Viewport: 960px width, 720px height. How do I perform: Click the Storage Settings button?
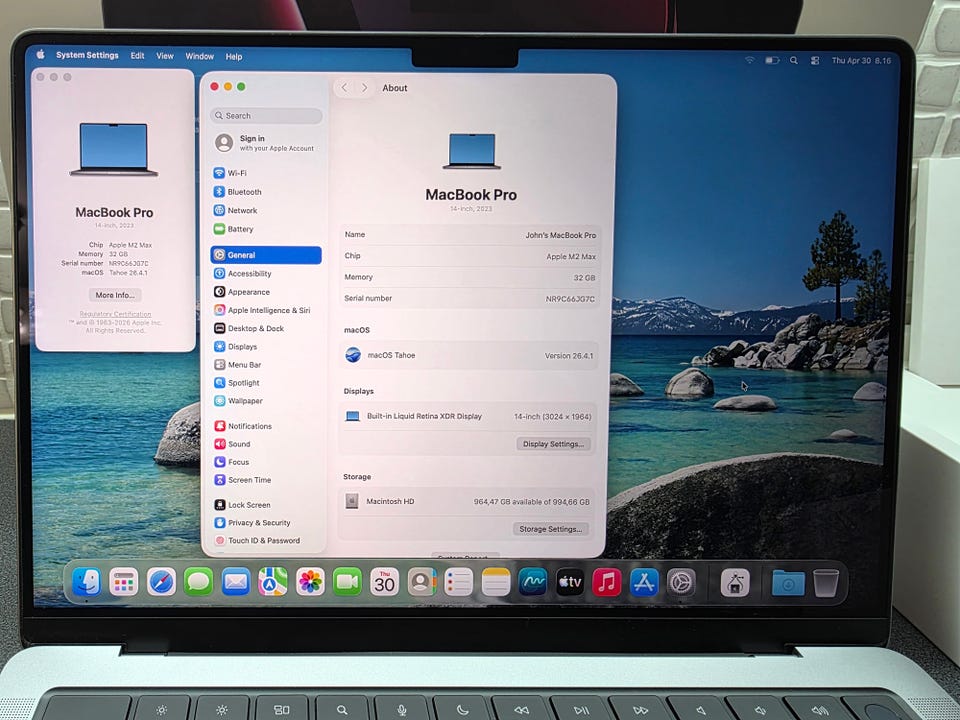tap(550, 529)
